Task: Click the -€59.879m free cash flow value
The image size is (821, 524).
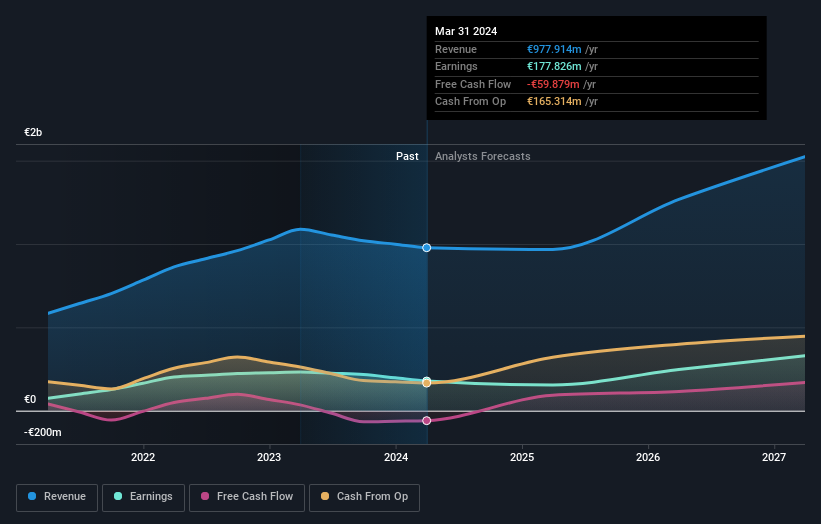Action: pyautogui.click(x=553, y=84)
